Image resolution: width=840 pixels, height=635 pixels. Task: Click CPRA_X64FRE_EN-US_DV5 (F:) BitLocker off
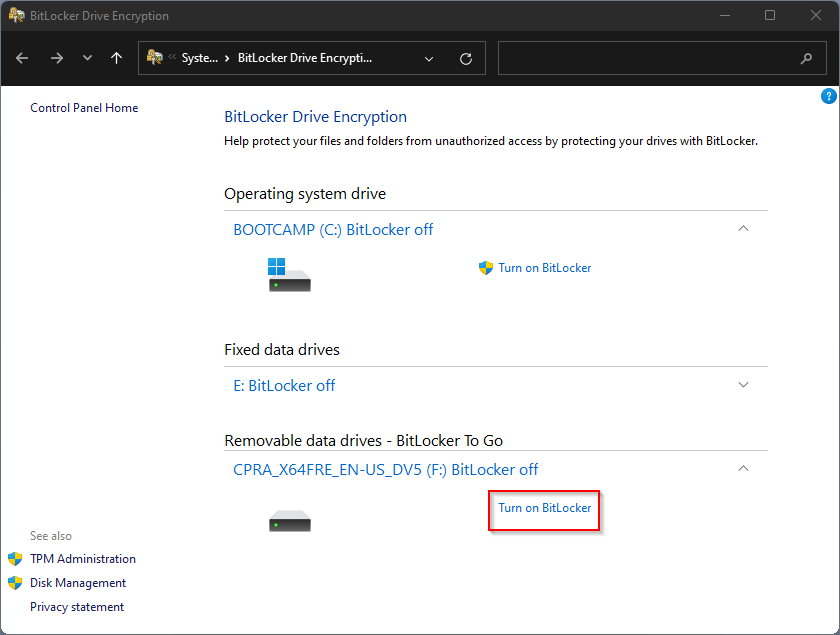click(385, 469)
